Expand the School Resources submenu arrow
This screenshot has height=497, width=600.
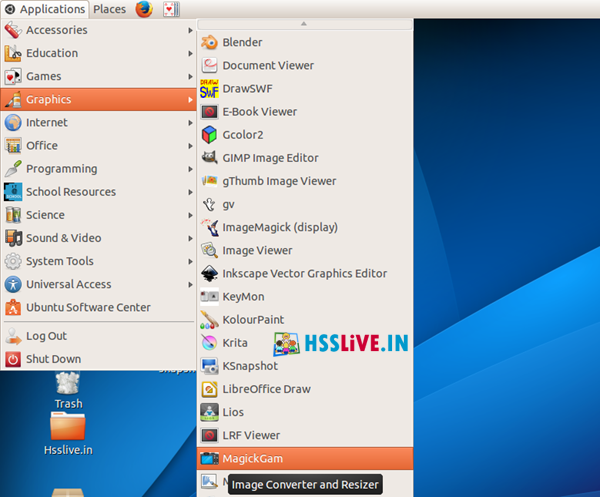(x=190, y=192)
